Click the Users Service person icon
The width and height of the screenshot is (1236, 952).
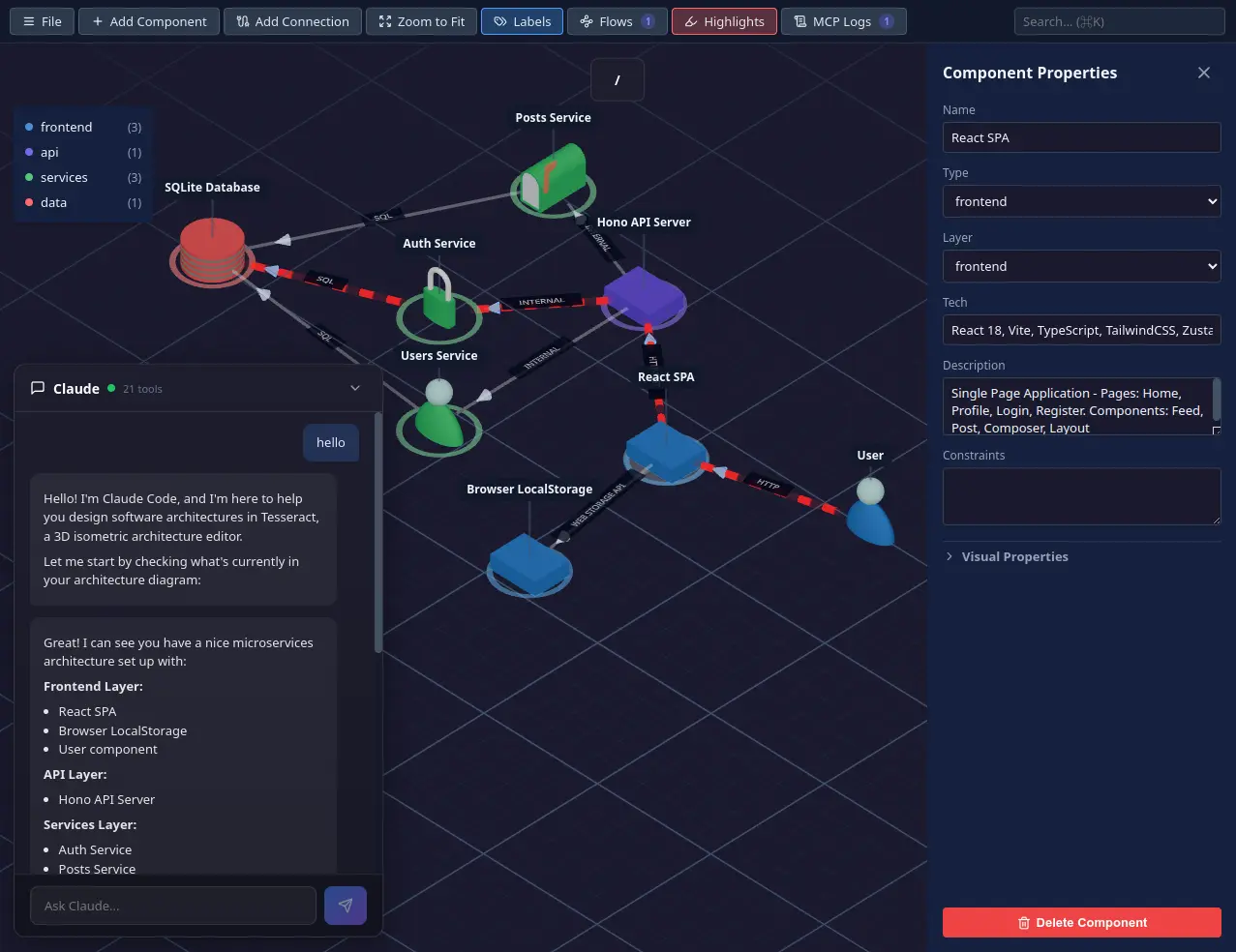pos(439,415)
